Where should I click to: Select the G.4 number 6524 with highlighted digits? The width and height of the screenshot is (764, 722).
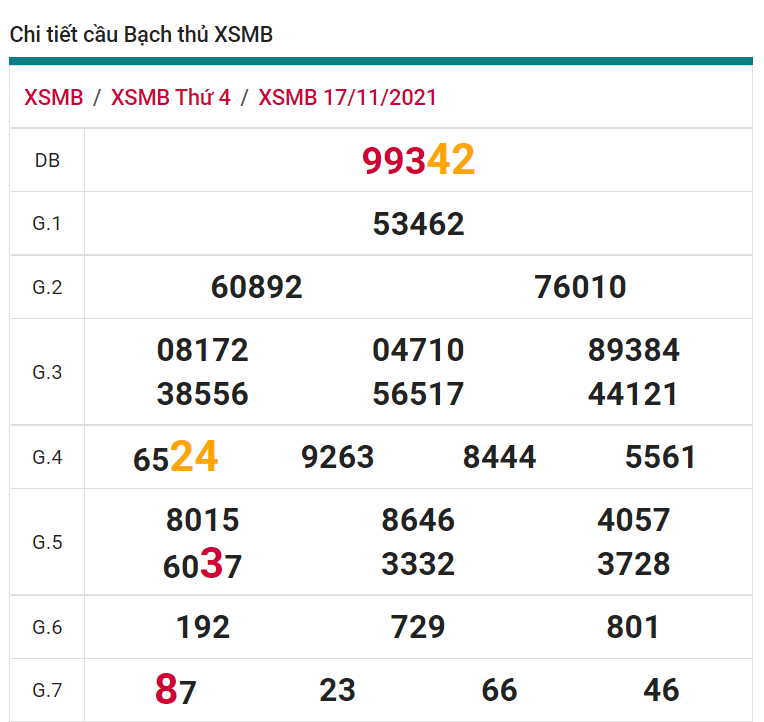(175, 458)
